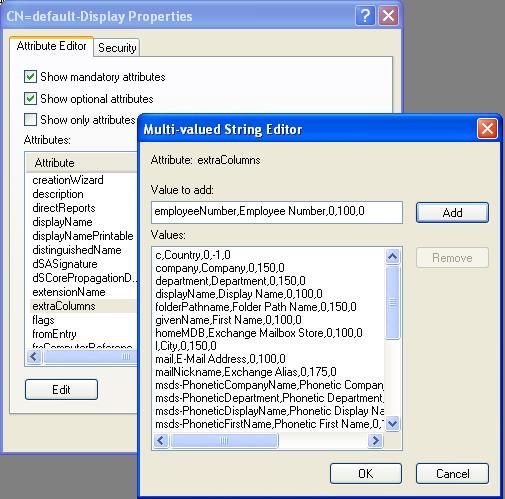505x499 pixels.
Task: Select value company,Company,0,150,0
Action: (x=220, y=268)
